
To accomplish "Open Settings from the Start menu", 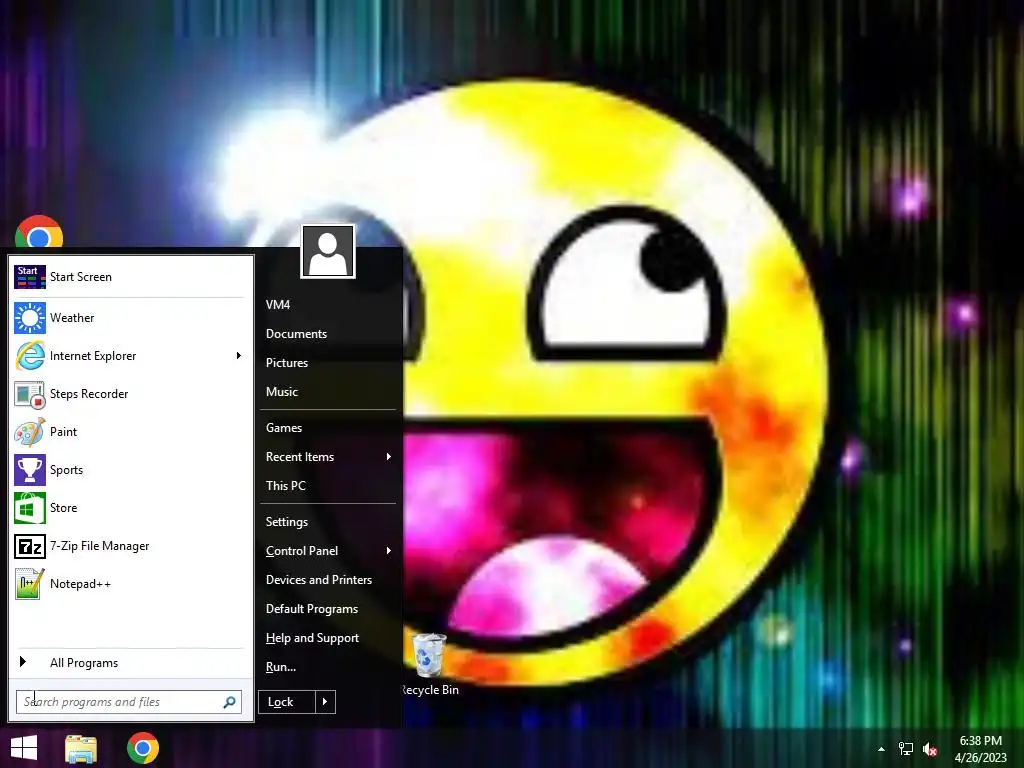I will pyautogui.click(x=287, y=522).
